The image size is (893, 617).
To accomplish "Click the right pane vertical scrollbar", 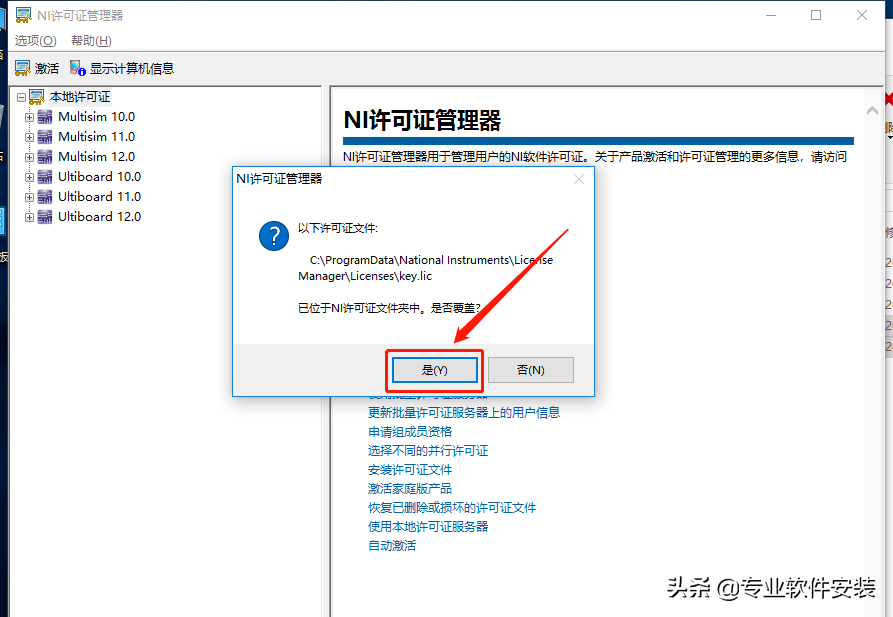I will pos(871,300).
